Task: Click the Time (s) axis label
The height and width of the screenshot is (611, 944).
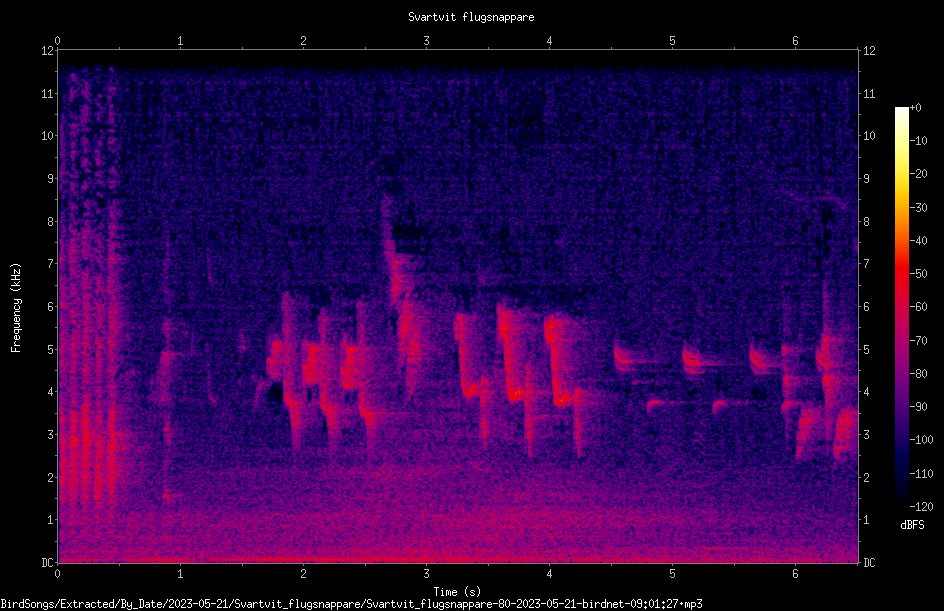Action: (457, 591)
